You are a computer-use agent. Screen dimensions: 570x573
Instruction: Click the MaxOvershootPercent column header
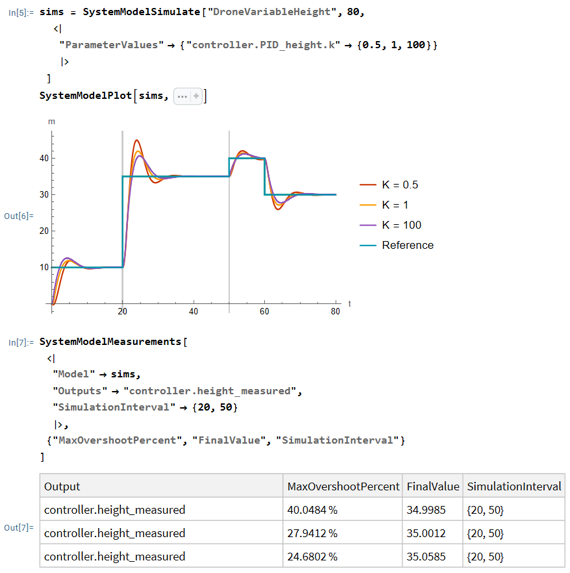(343, 486)
